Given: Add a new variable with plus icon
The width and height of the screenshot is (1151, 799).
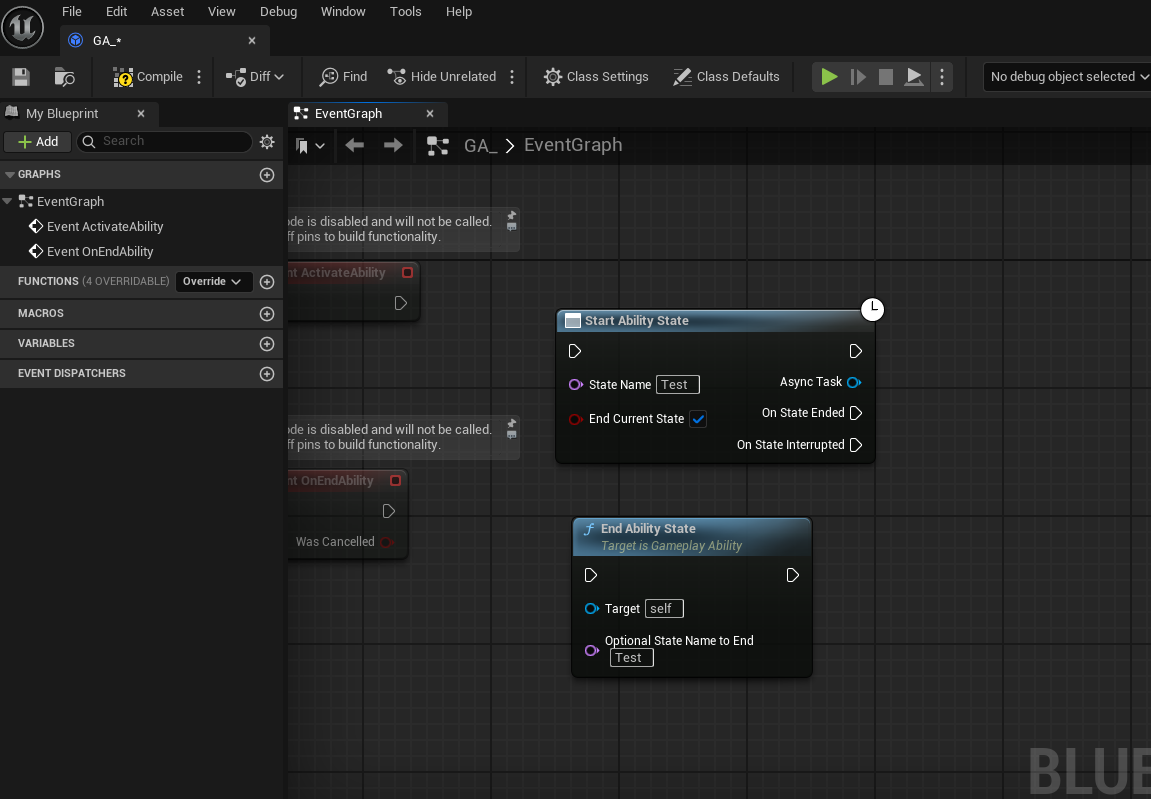Looking at the screenshot, I should click(x=267, y=344).
